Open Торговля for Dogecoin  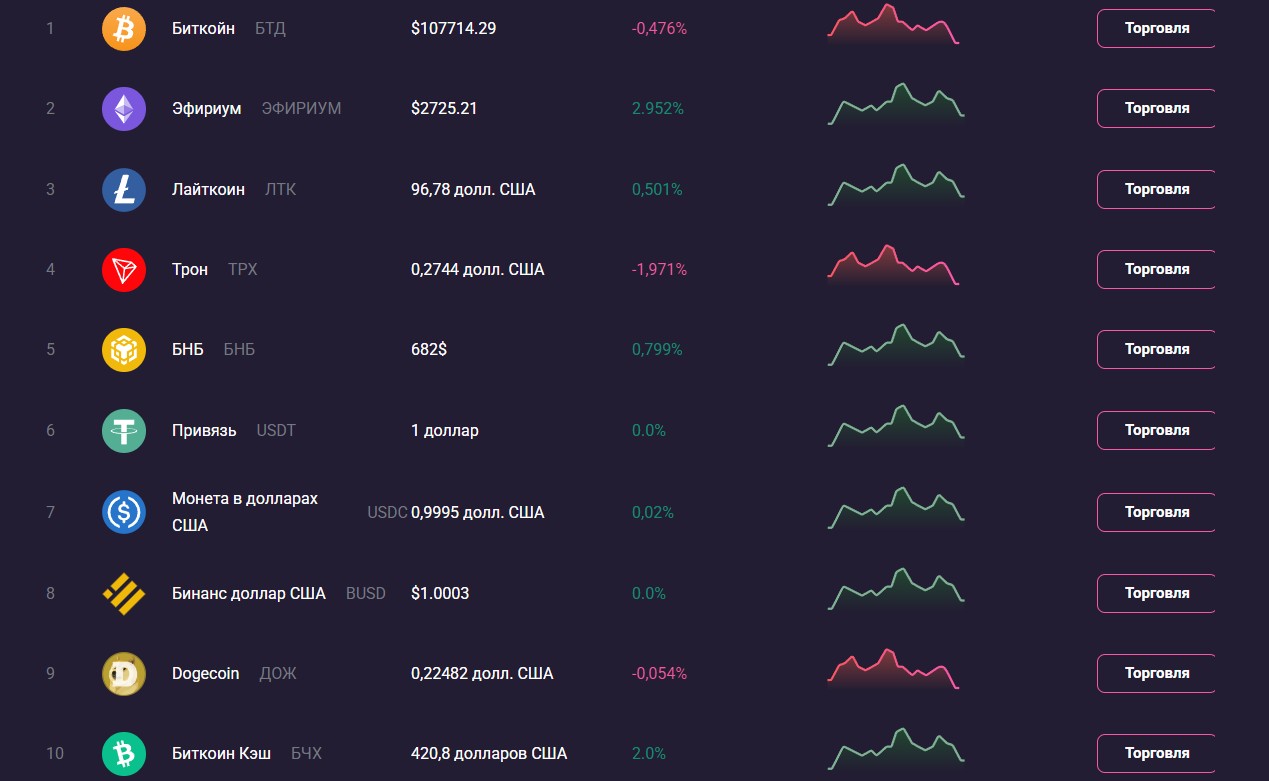1156,673
